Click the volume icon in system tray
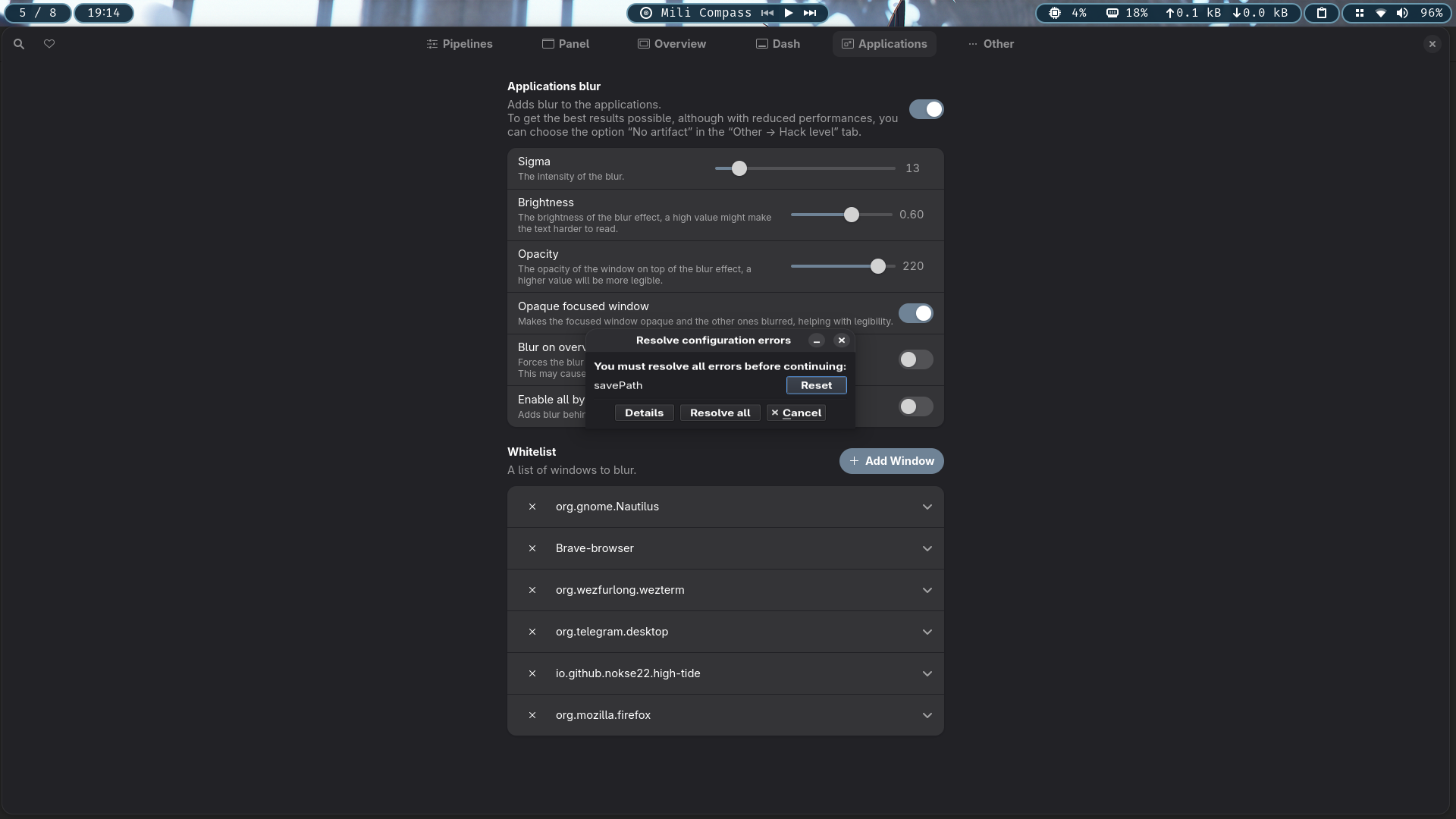Screen dimensions: 1456x819 click(1402, 13)
